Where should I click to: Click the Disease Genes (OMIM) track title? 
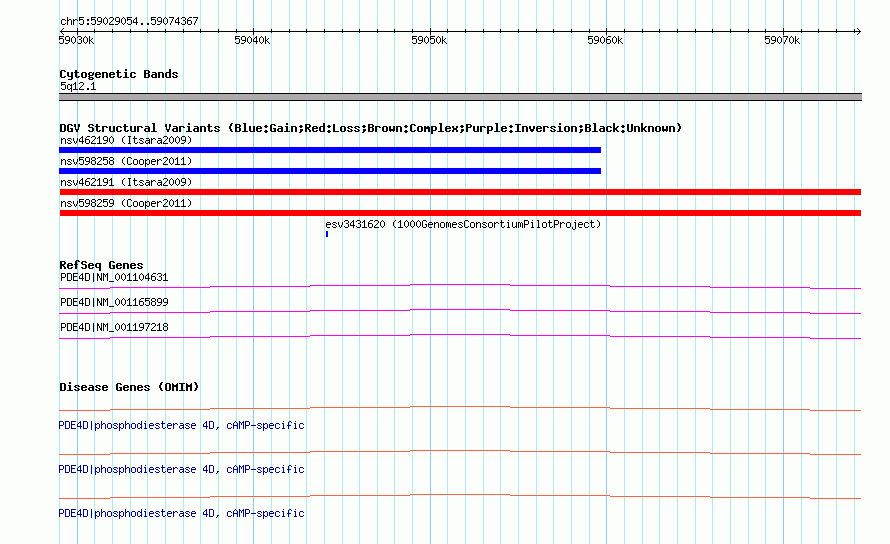129,387
